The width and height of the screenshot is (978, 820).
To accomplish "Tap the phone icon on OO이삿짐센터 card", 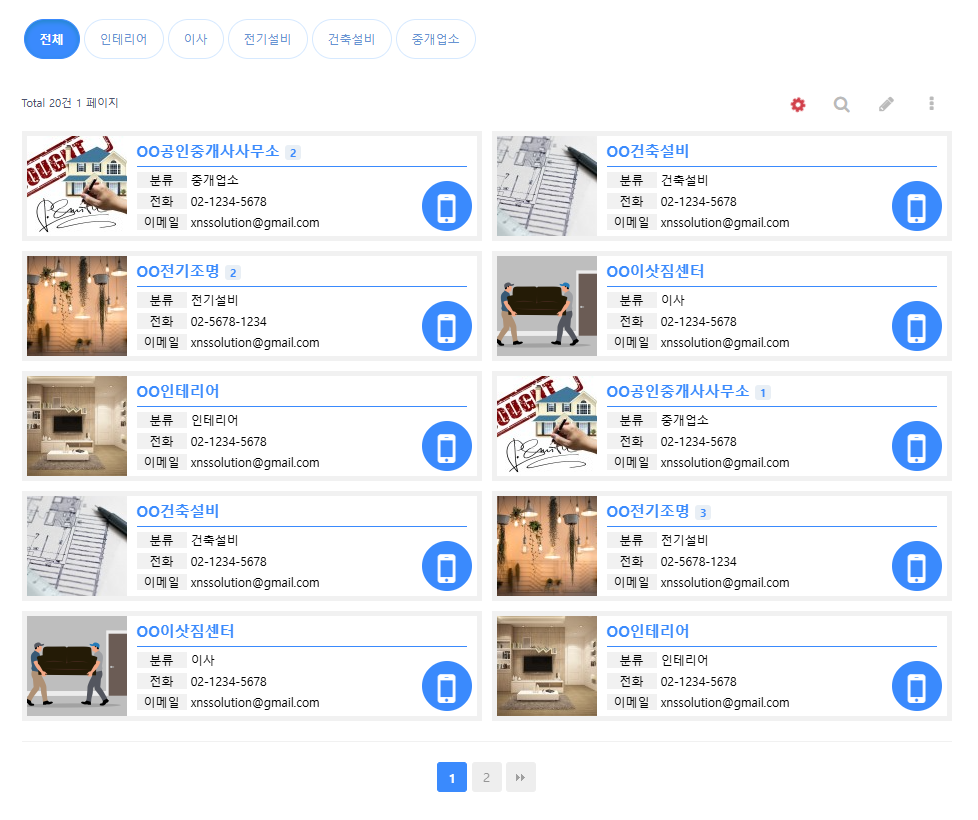I will [x=916, y=326].
